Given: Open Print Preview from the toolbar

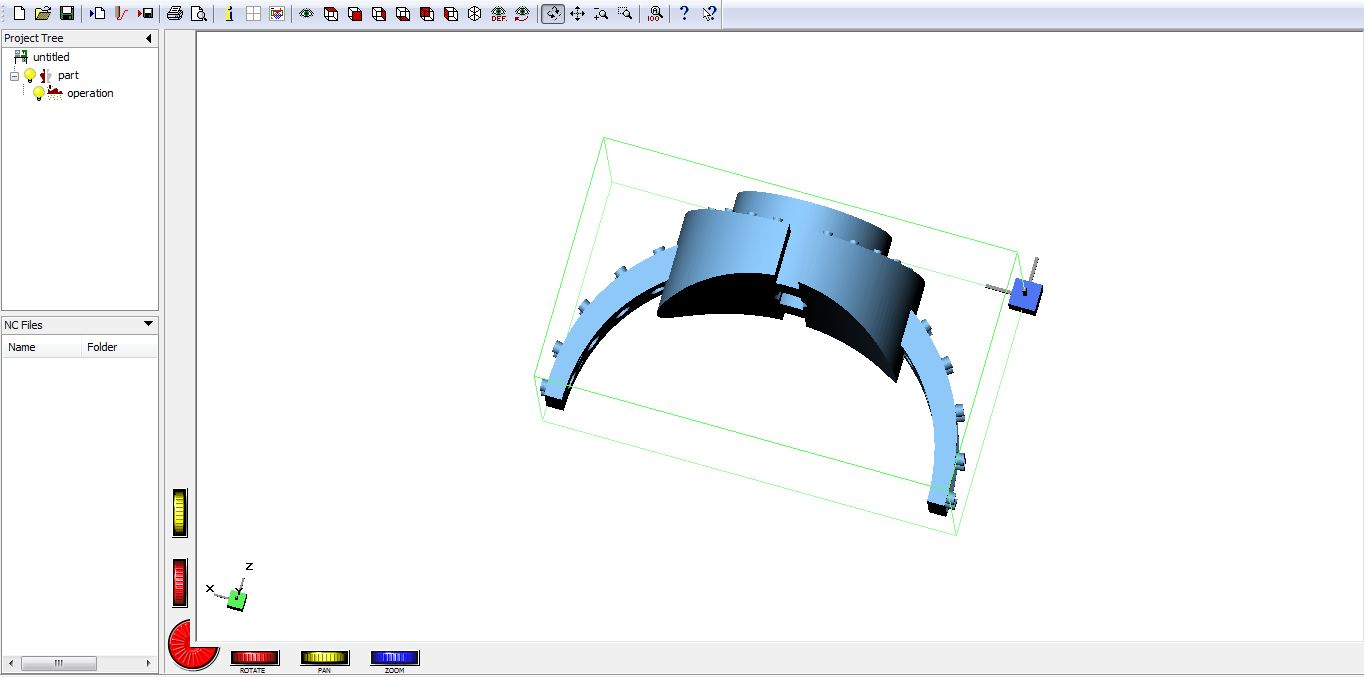Looking at the screenshot, I should coord(199,14).
